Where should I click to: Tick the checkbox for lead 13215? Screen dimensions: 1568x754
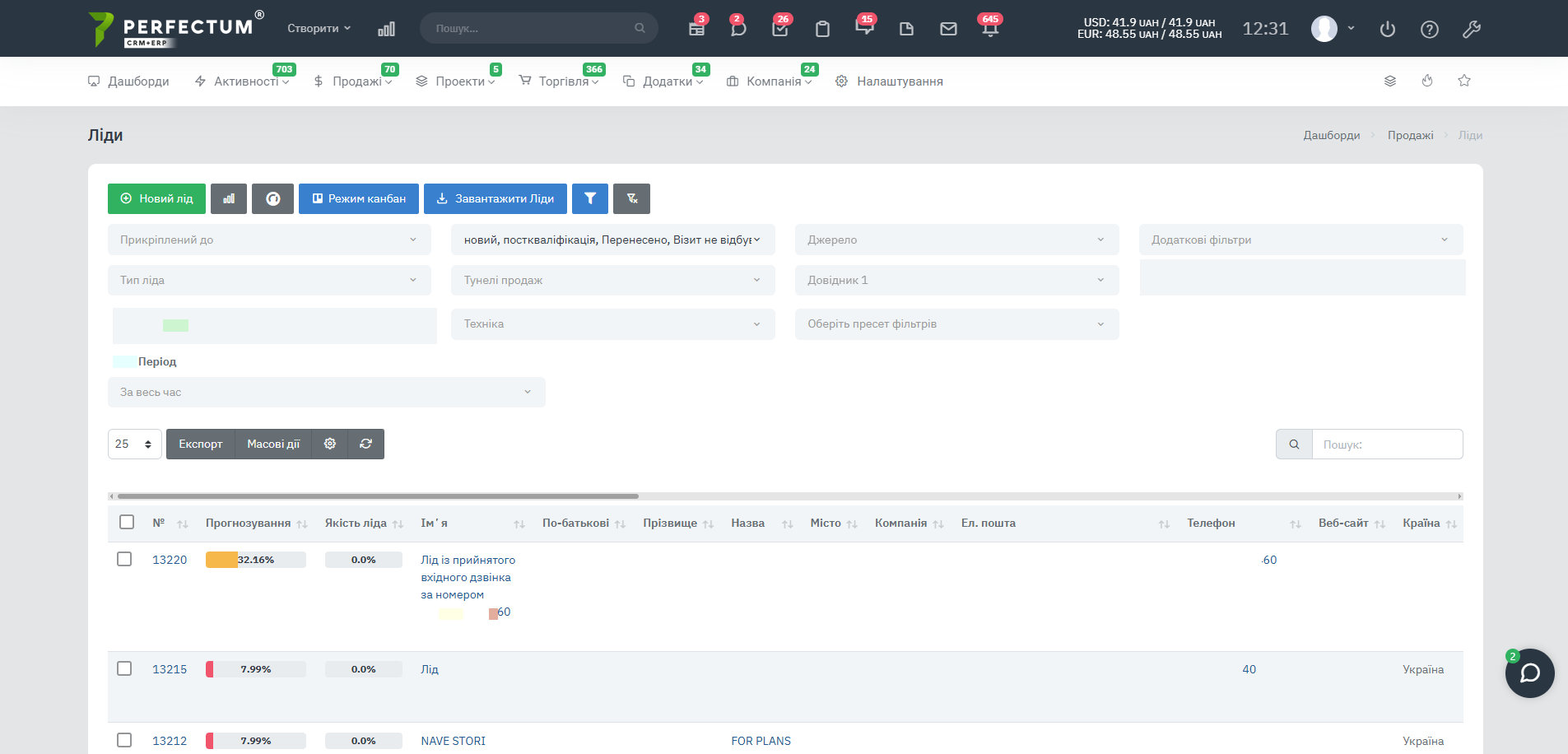[124, 668]
